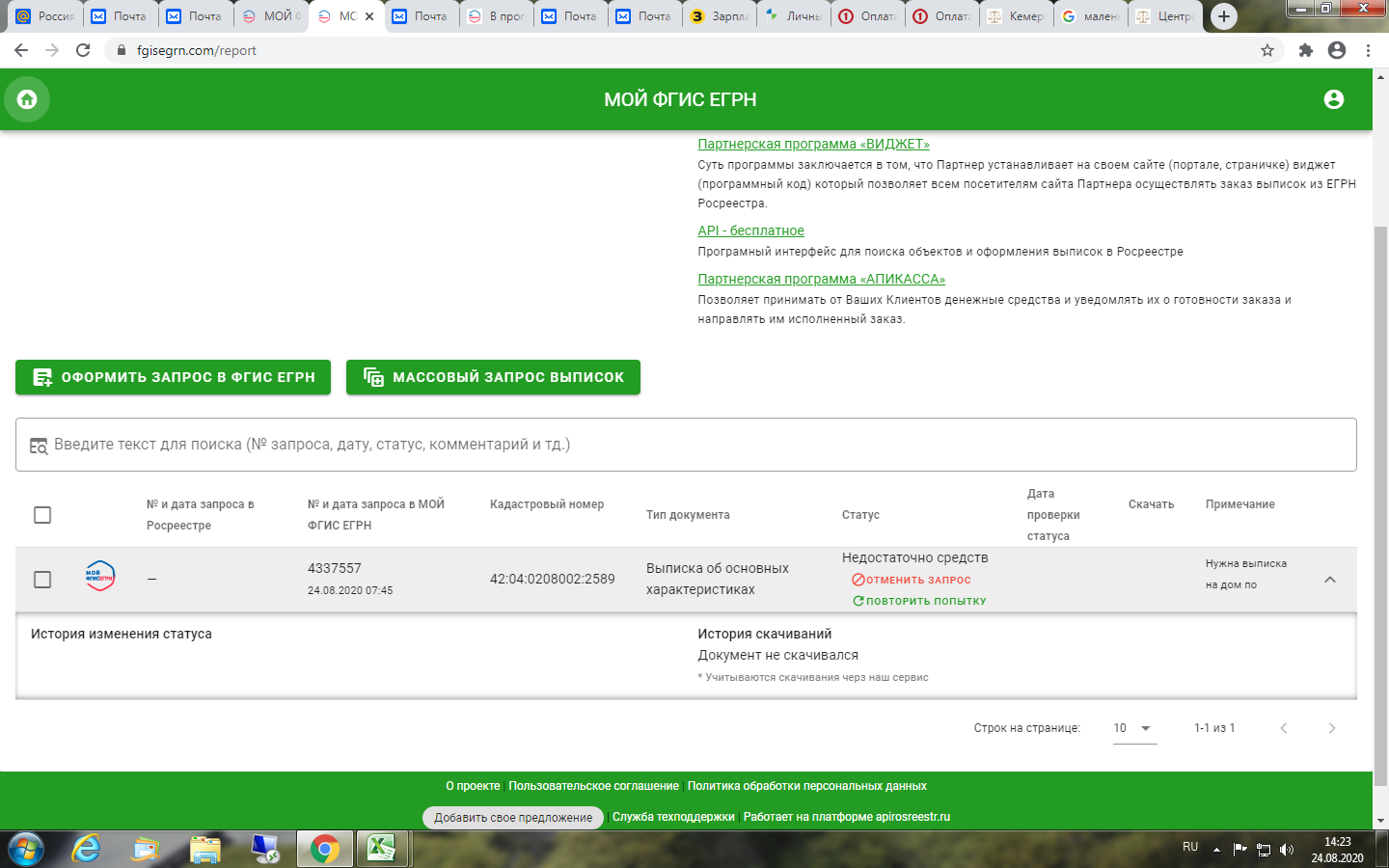Open Пользовательское соглашение footer link
The image size is (1389, 868).
coord(593,786)
